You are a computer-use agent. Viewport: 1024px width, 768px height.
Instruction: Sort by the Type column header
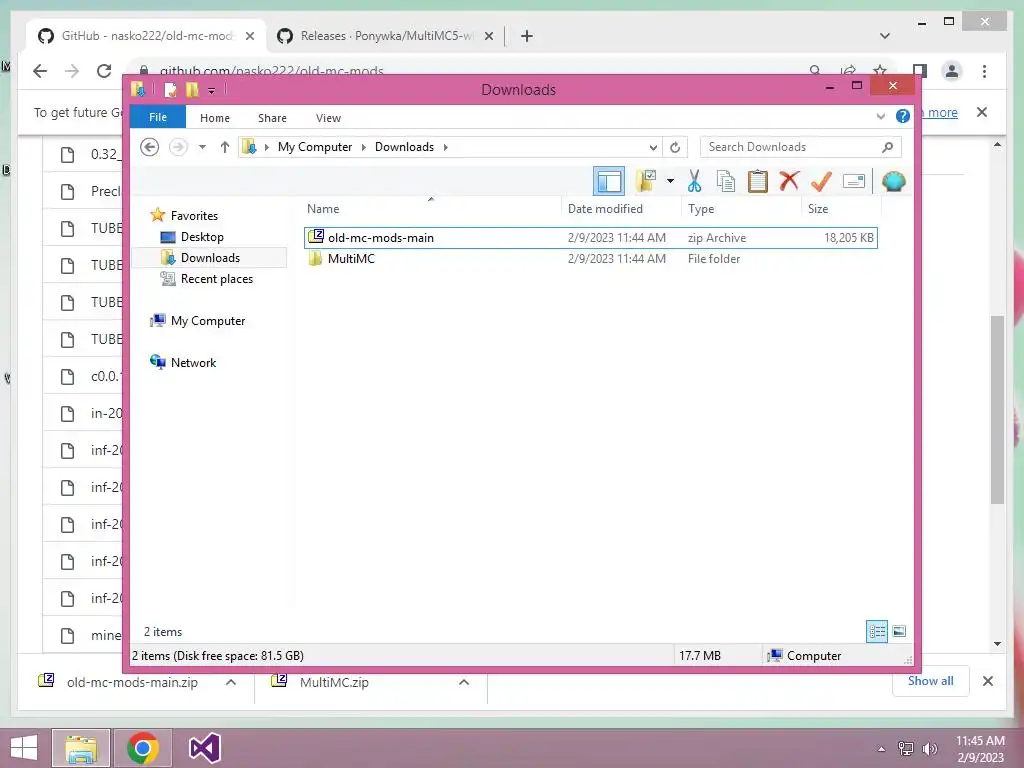coord(741,208)
